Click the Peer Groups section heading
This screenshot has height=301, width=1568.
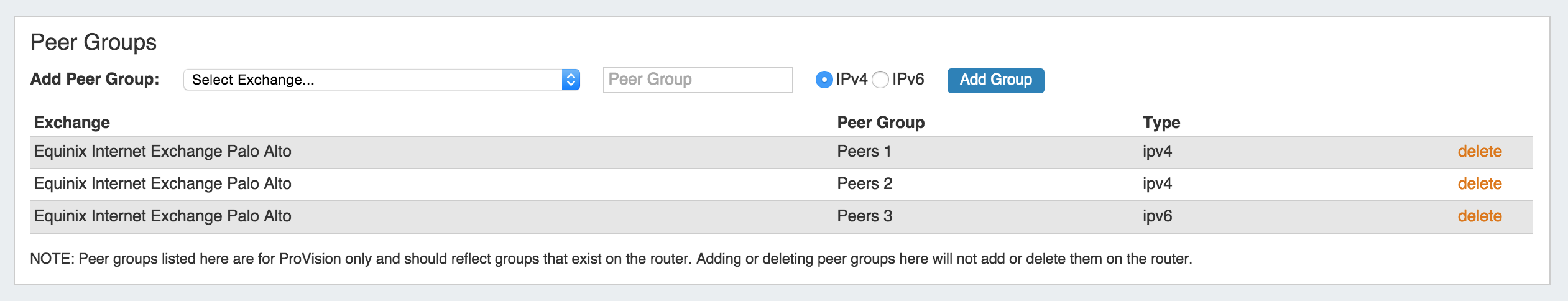tap(93, 42)
